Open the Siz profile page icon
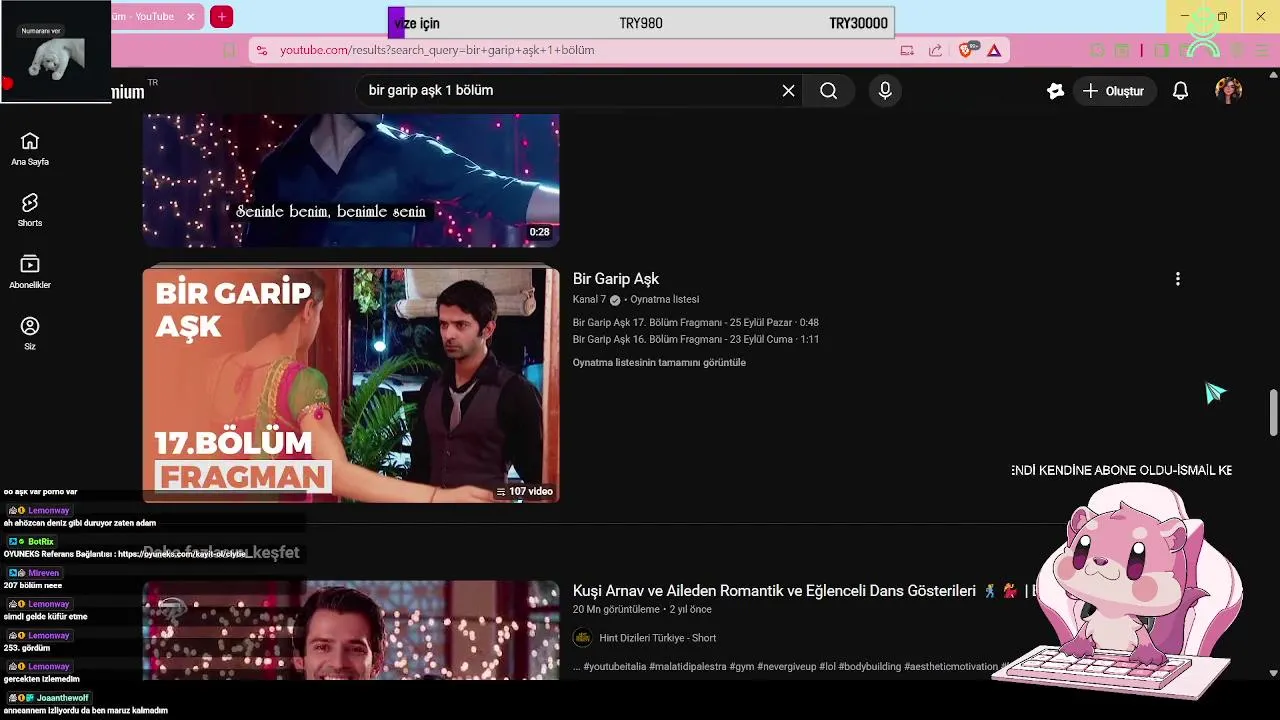1280x720 pixels. click(x=30, y=326)
